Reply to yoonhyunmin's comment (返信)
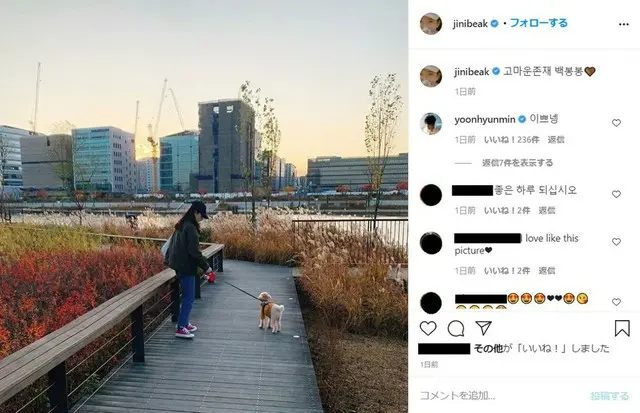Image resolution: width=640 pixels, height=413 pixels. click(x=556, y=140)
